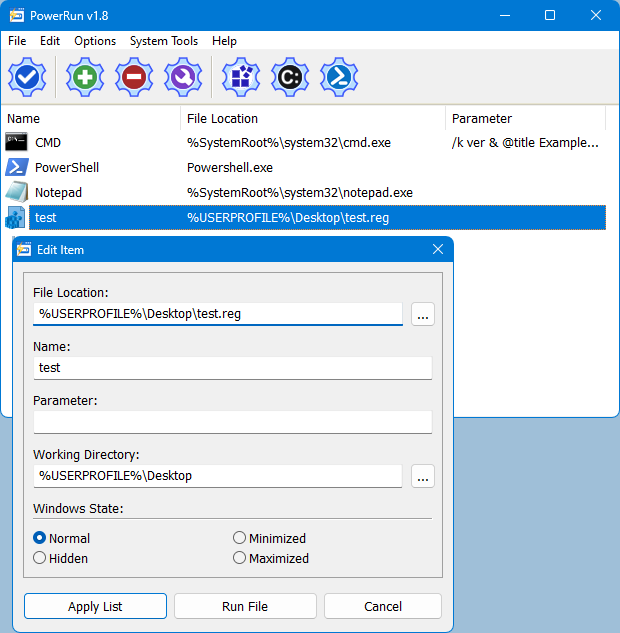Click the blue checkmark run toolbar icon
The height and width of the screenshot is (633, 620).
coord(27,77)
